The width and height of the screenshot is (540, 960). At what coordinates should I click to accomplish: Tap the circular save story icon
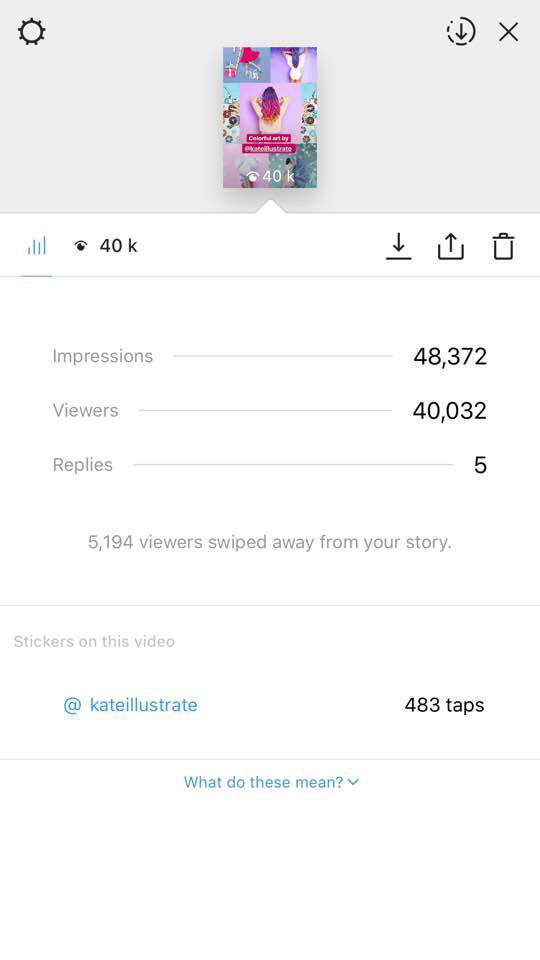pos(461,32)
